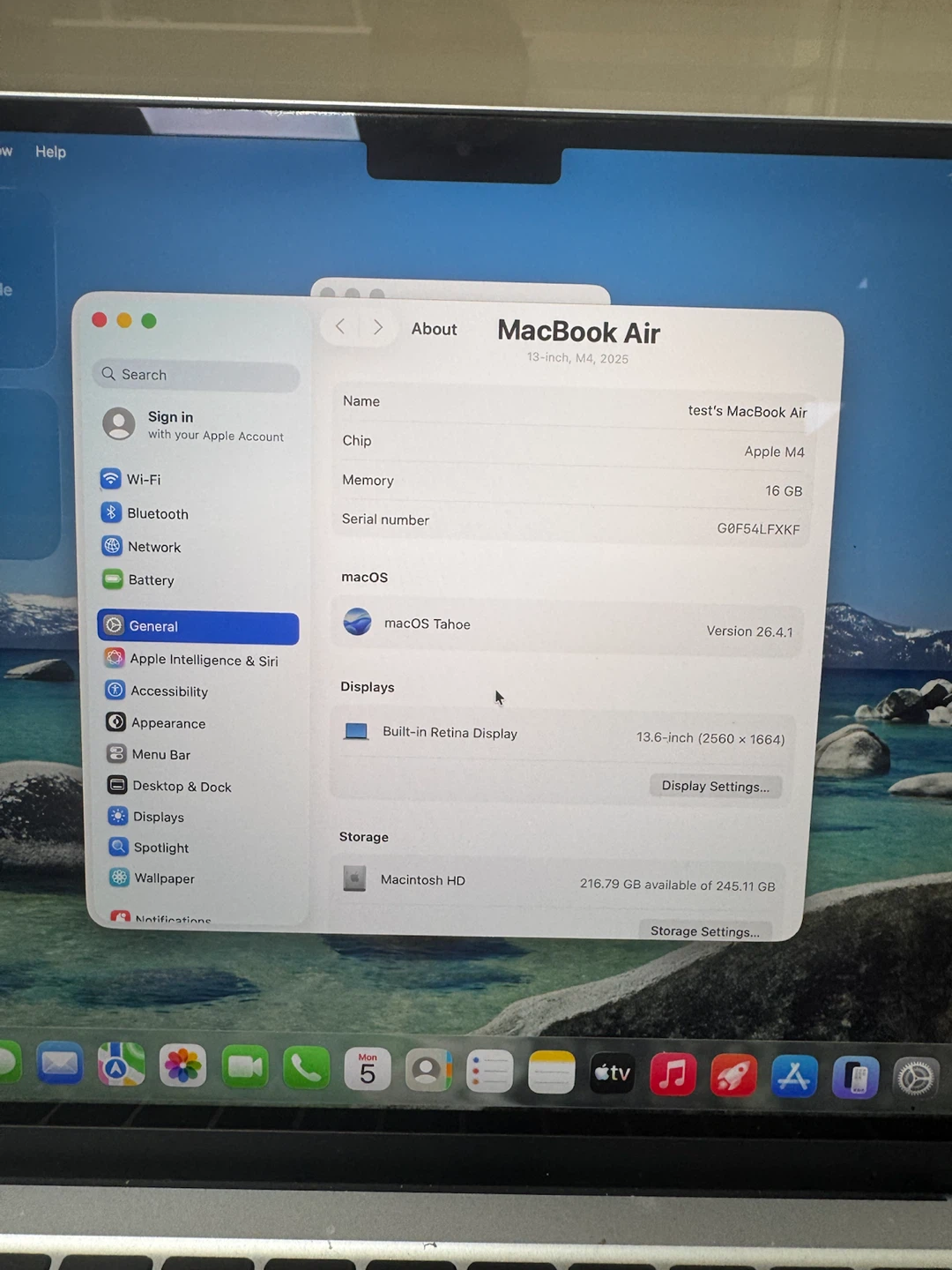This screenshot has width=952, height=1270.
Task: Open Photos from the Dock
Action: click(182, 1066)
